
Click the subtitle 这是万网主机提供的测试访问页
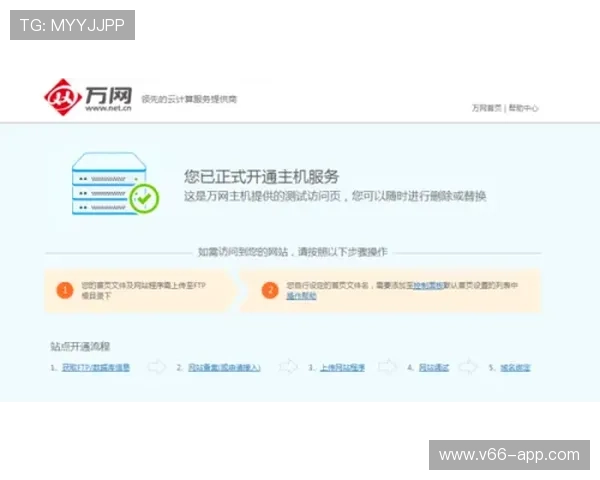(262, 196)
